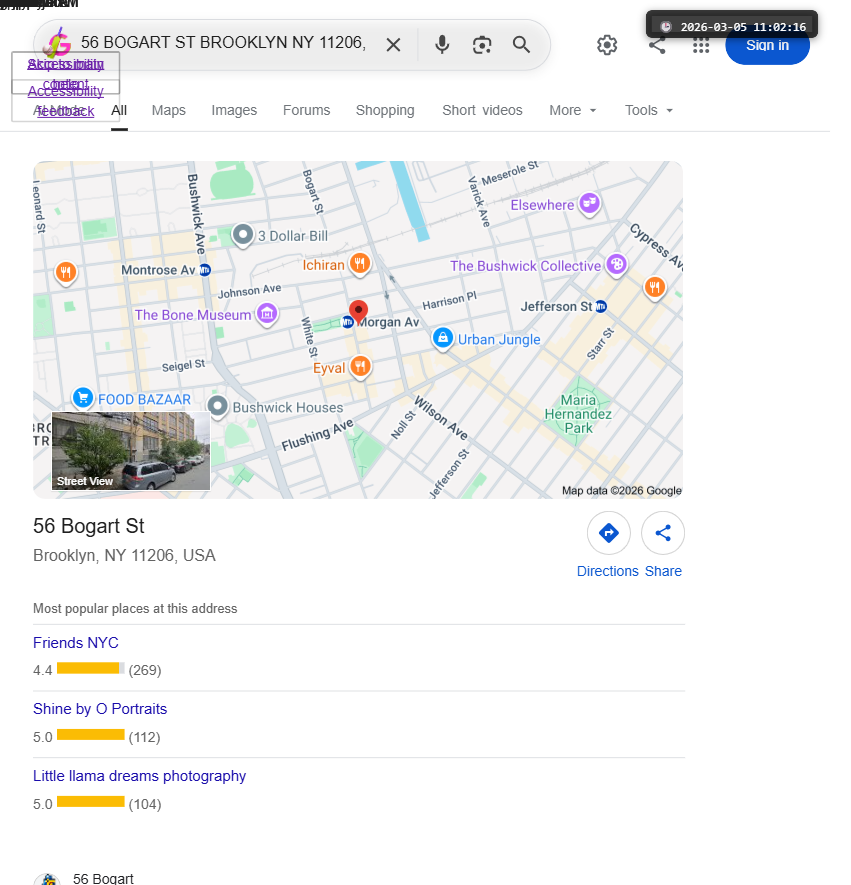Click Morgan Av subway station icon
851x885 pixels.
tap(348, 322)
